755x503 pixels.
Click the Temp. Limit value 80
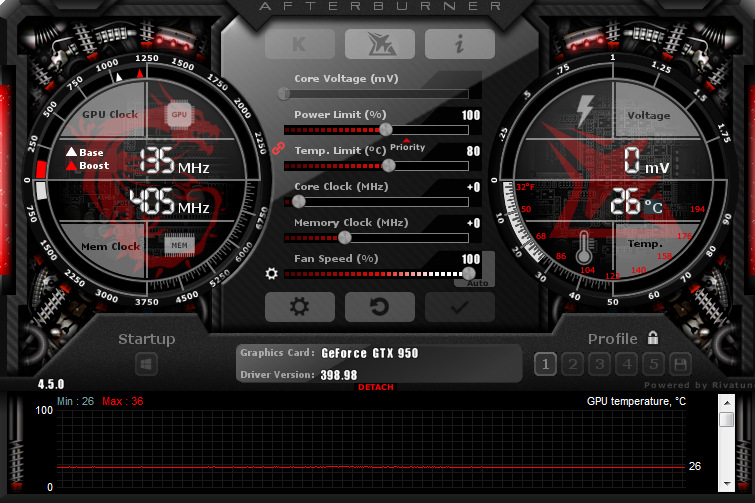pyautogui.click(x=473, y=151)
